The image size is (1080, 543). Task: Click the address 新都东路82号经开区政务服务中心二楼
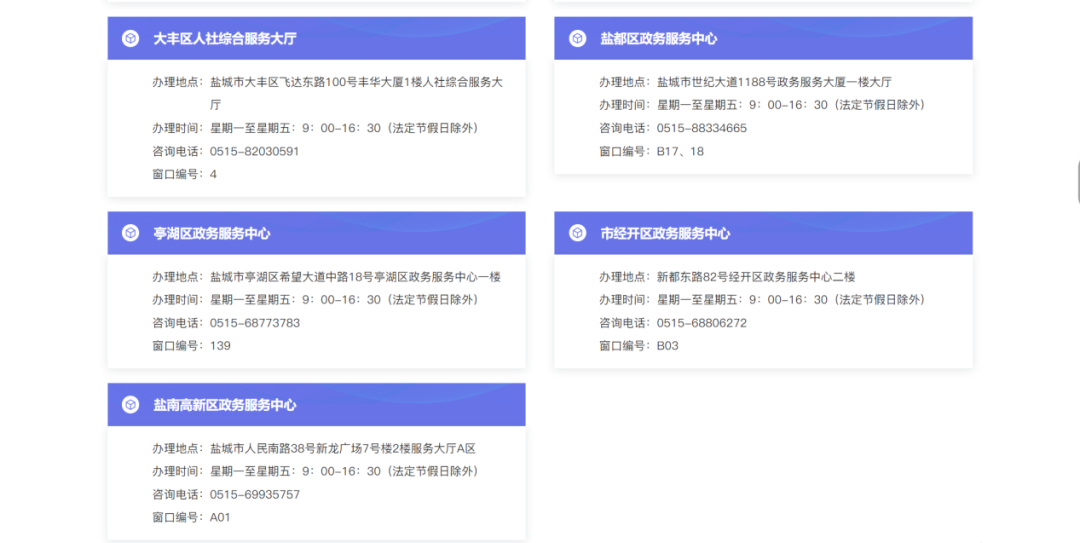point(756,277)
